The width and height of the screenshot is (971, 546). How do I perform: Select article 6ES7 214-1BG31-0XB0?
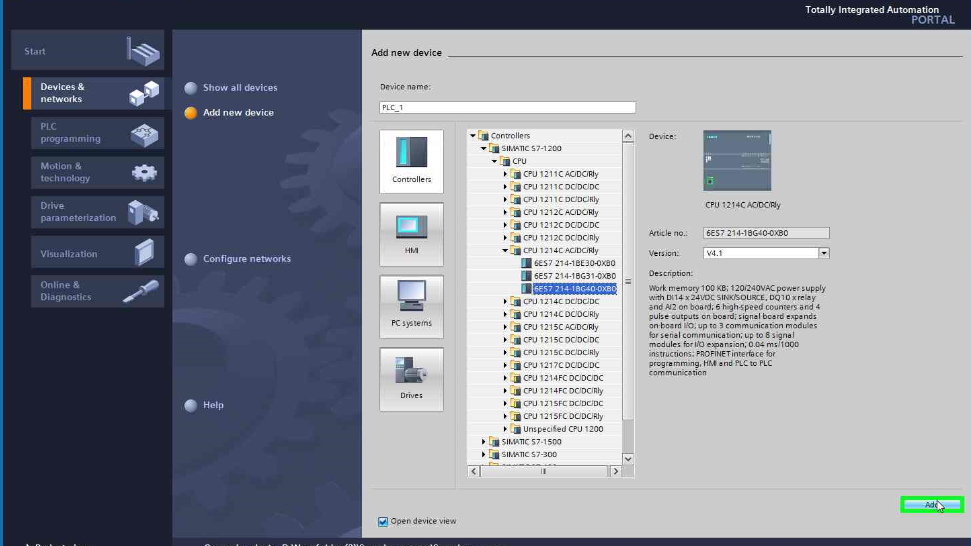pyautogui.click(x=575, y=276)
